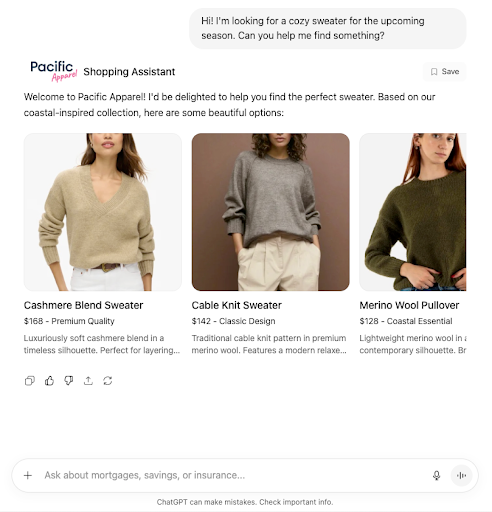This screenshot has width=492, height=512.
Task: Open the Cashmere Blend Sweater photo
Action: coord(103,212)
